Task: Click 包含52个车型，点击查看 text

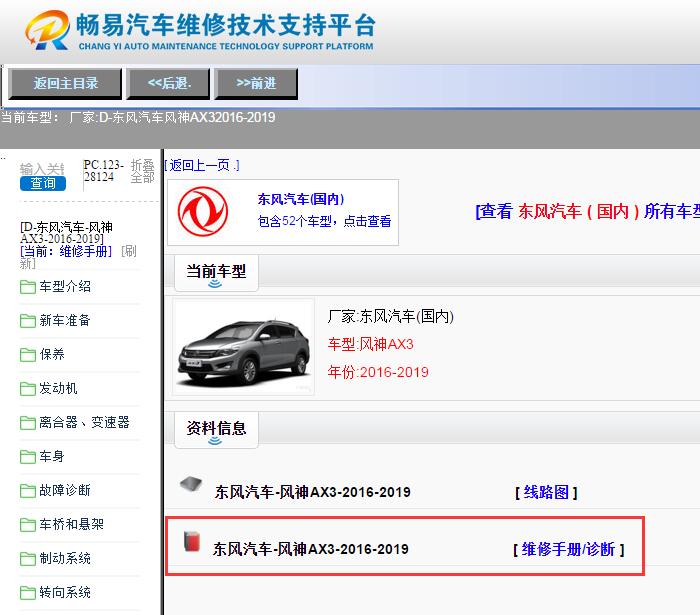Action: coord(325,221)
